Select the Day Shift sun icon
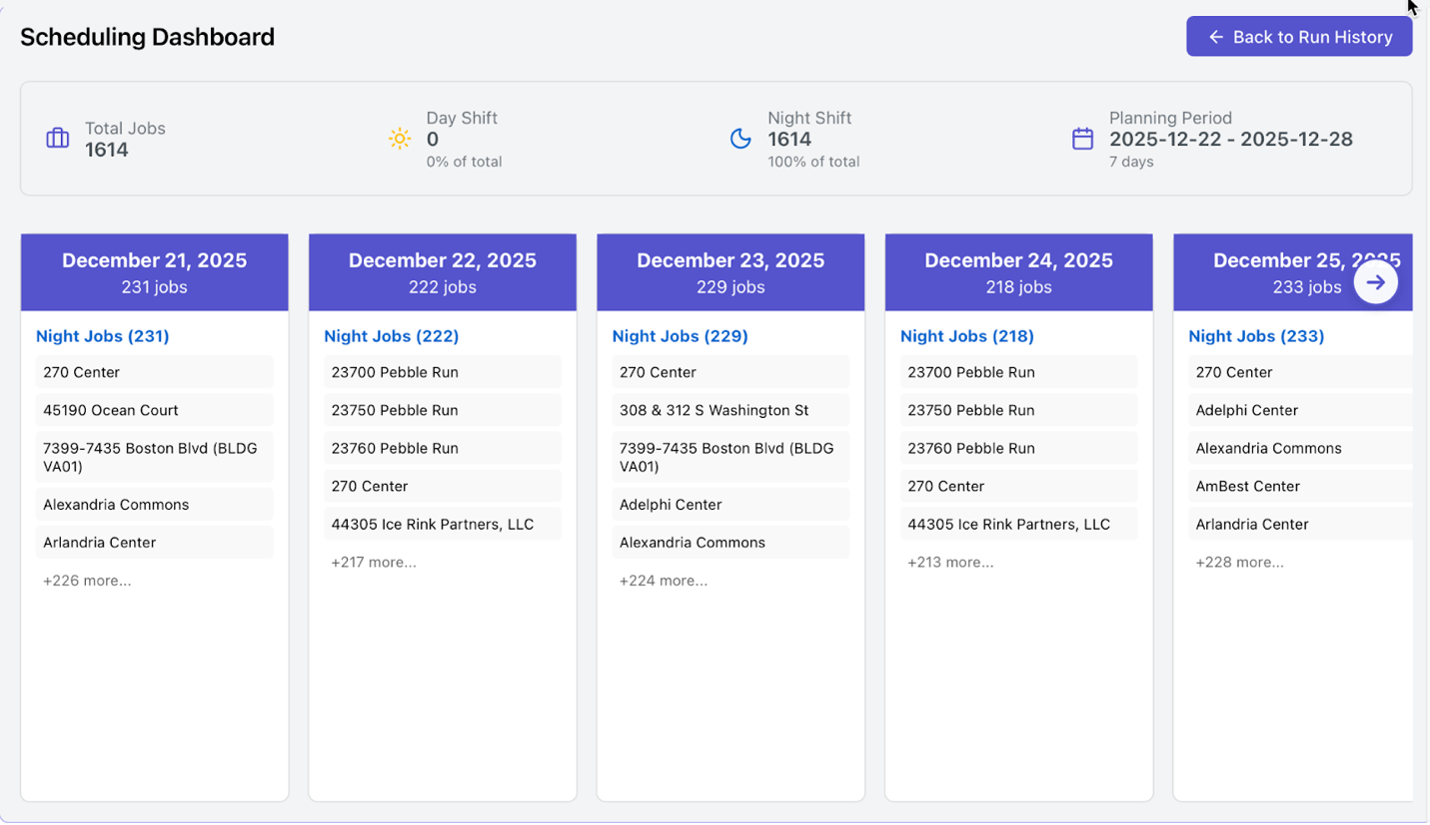Image resolution: width=1430 pixels, height=825 pixels. tap(400, 139)
